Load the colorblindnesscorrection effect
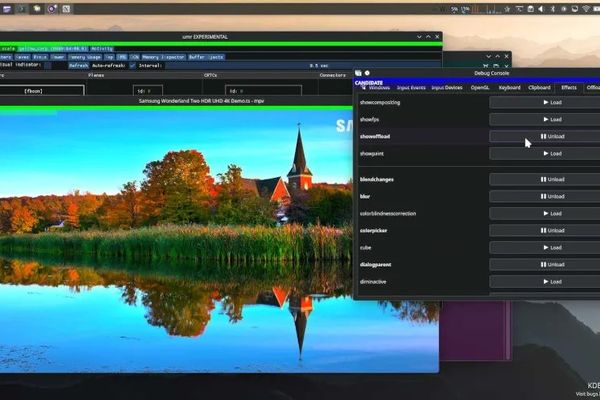This screenshot has height=400, width=600. pos(545,214)
